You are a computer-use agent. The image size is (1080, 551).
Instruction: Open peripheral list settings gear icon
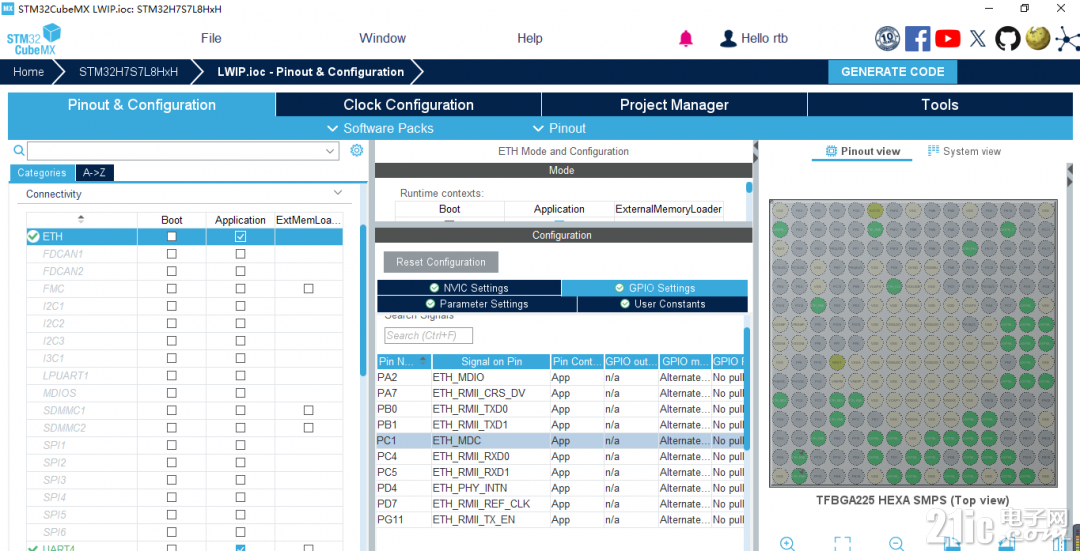pyautogui.click(x=356, y=150)
